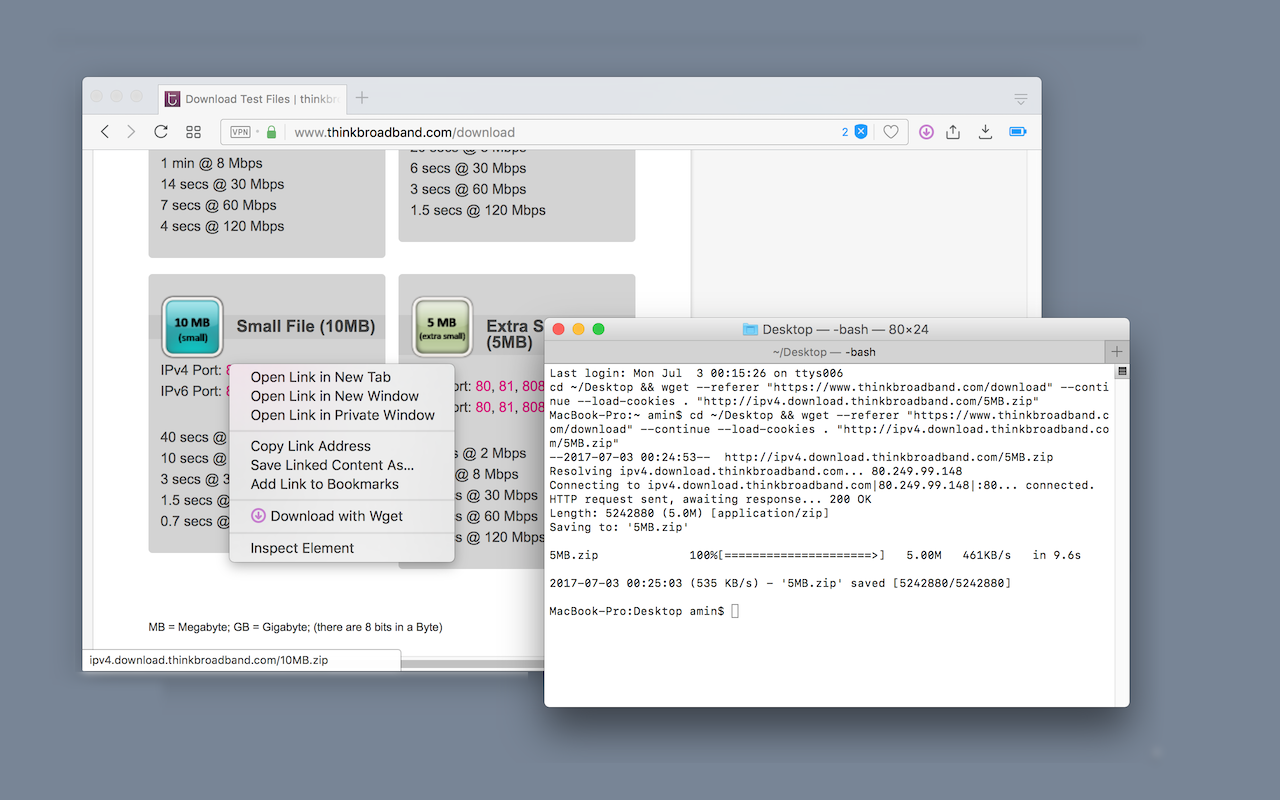The image size is (1280, 800).
Task: Click the Terminal scrollback indicator icon
Action: [1122, 372]
